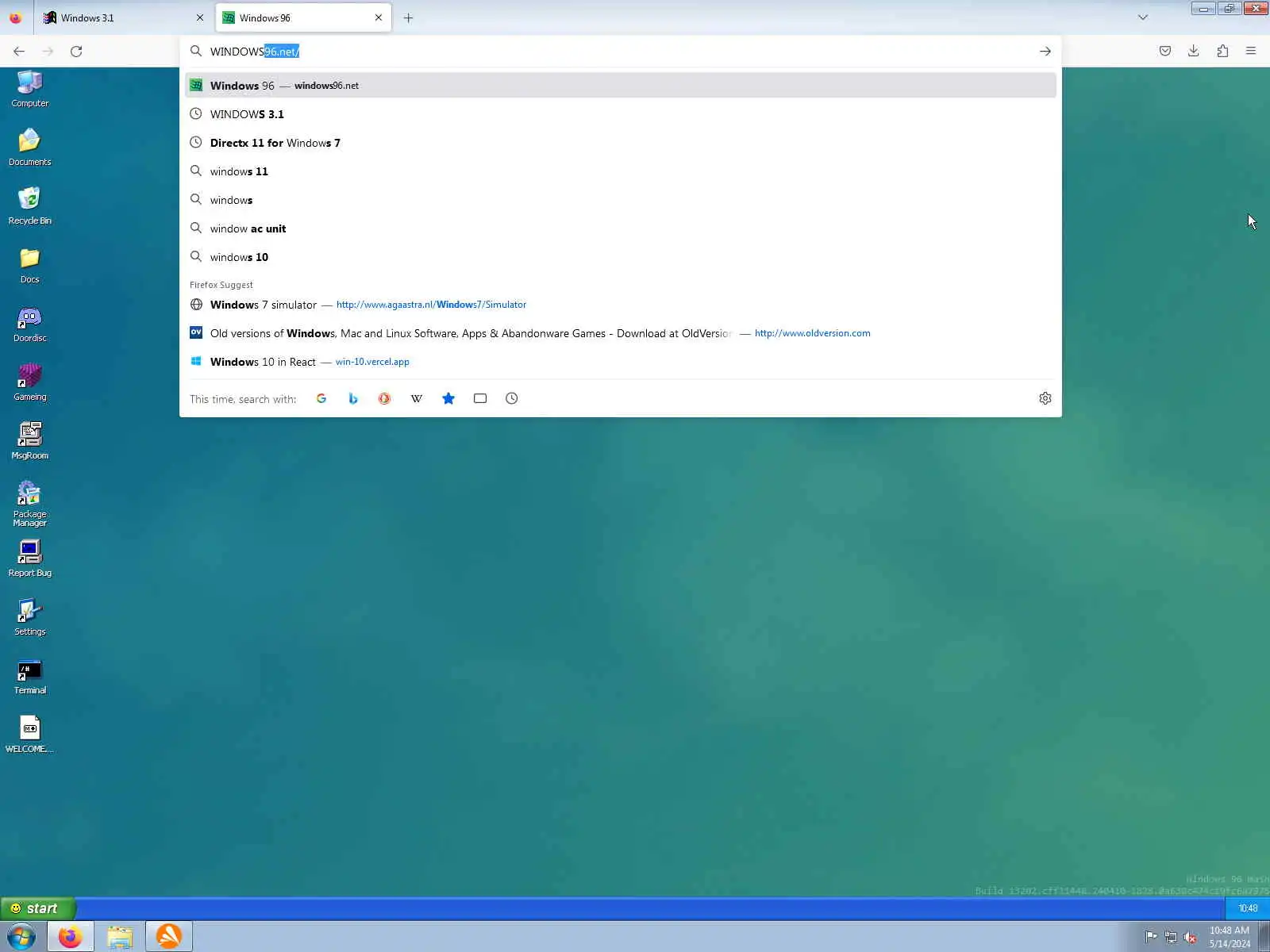Open Windows 7 simulator suggestion
The image size is (1270, 952).
[x=621, y=305]
